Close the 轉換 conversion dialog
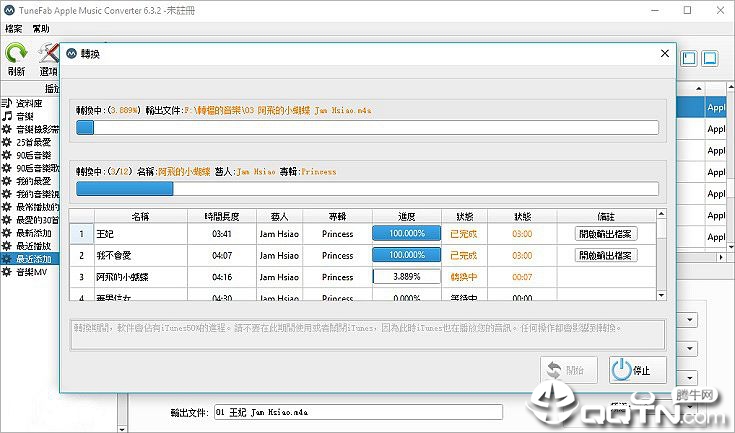Screen dimensions: 735x433 coord(665,53)
